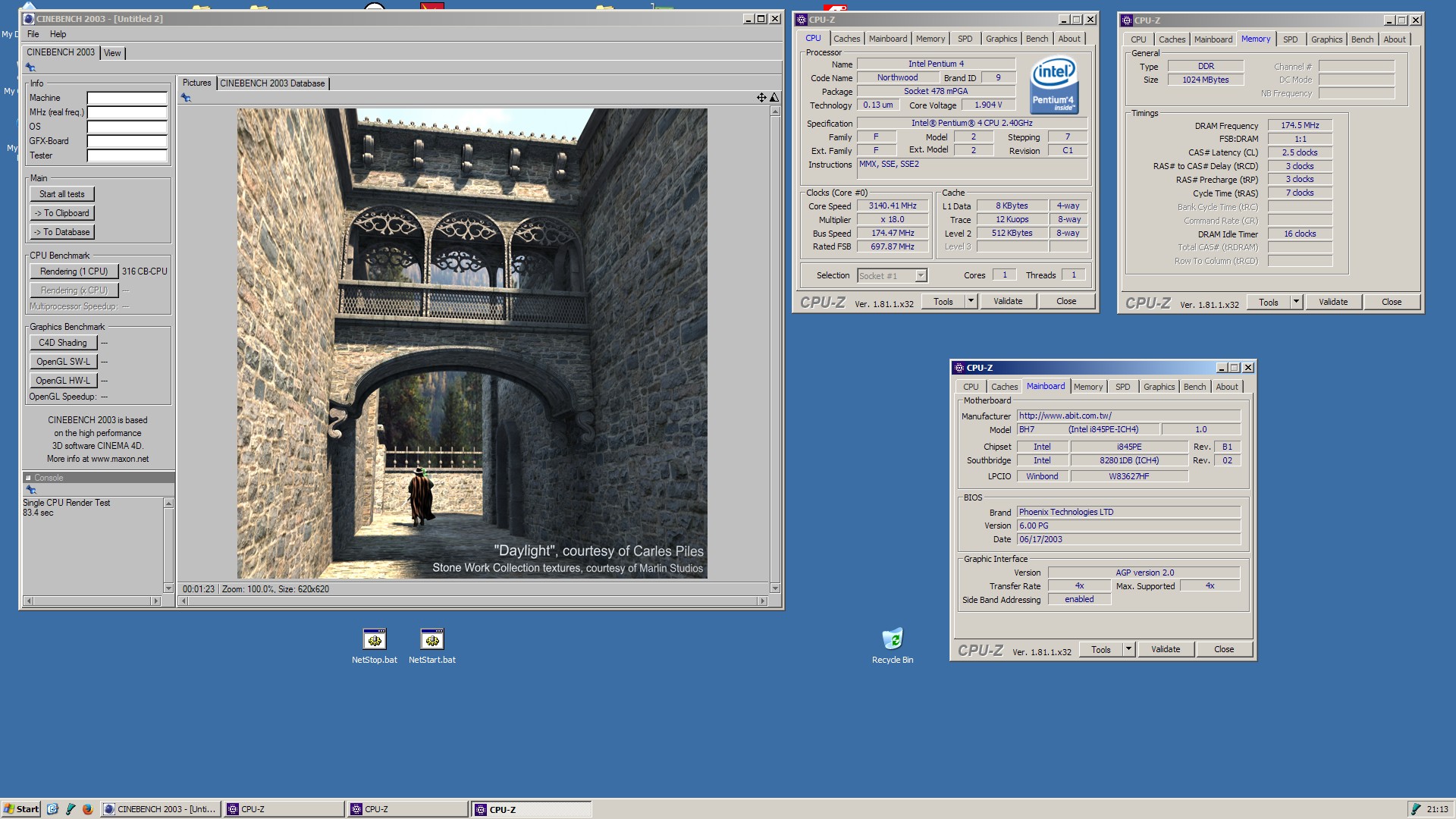Screen dimensions: 1456x819
Task: Open the Help menu in CINEBENCH
Action: 58,34
